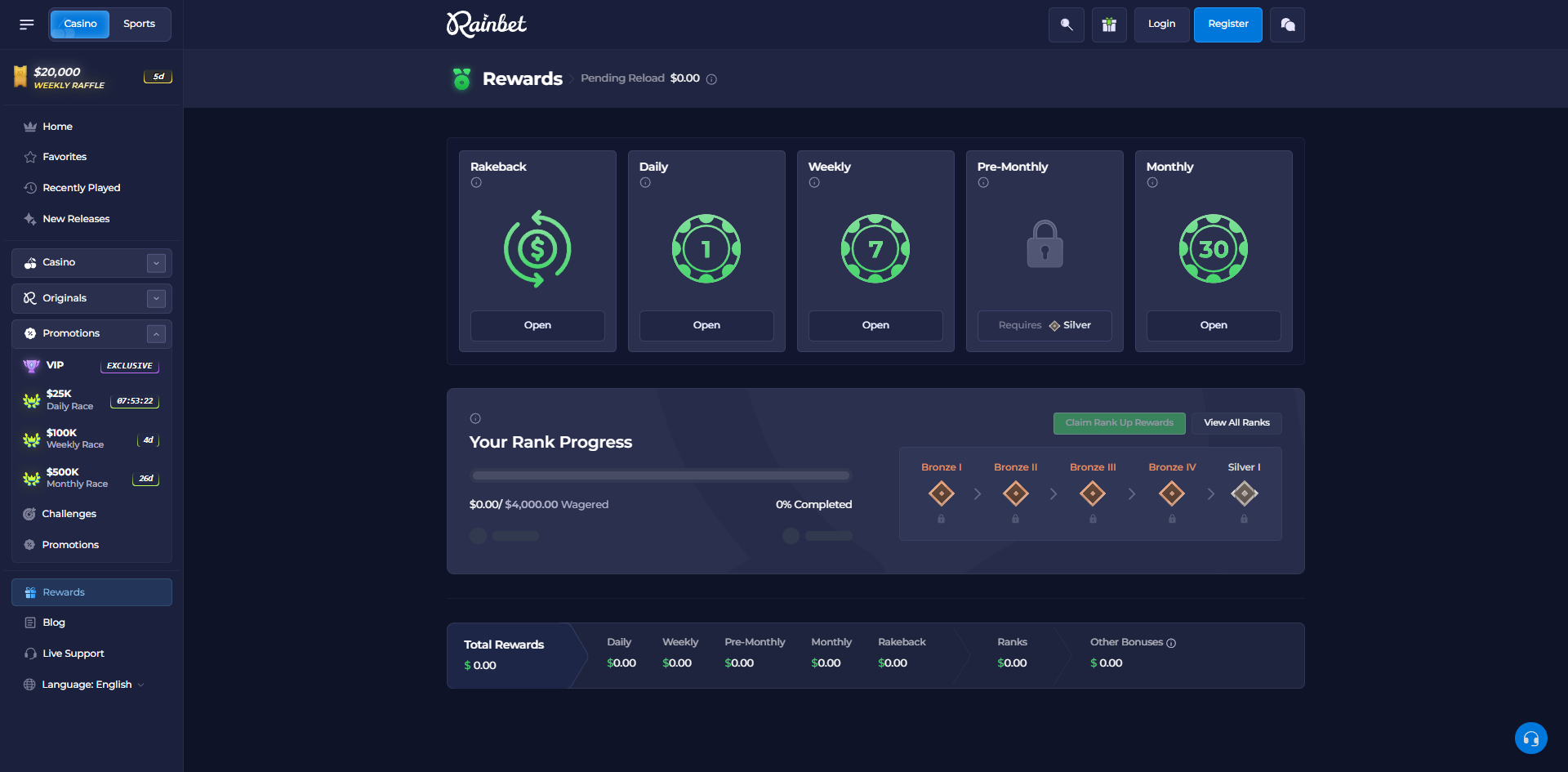Open View All Ranks
Image resolution: width=1568 pixels, height=772 pixels.
(1236, 423)
